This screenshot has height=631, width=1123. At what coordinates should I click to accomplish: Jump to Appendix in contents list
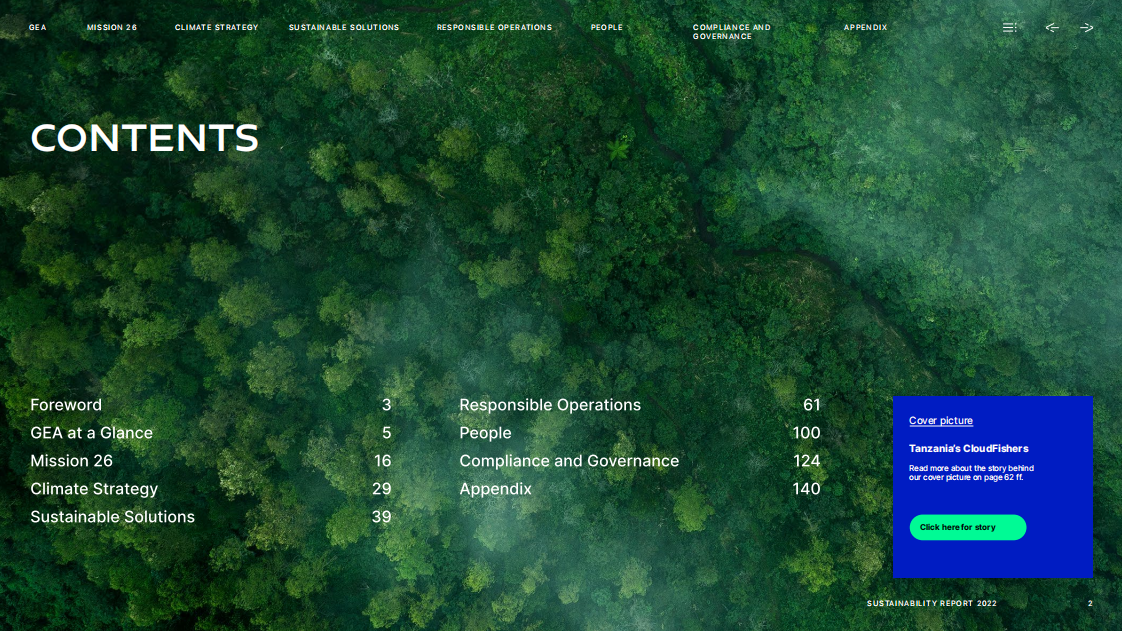point(495,489)
